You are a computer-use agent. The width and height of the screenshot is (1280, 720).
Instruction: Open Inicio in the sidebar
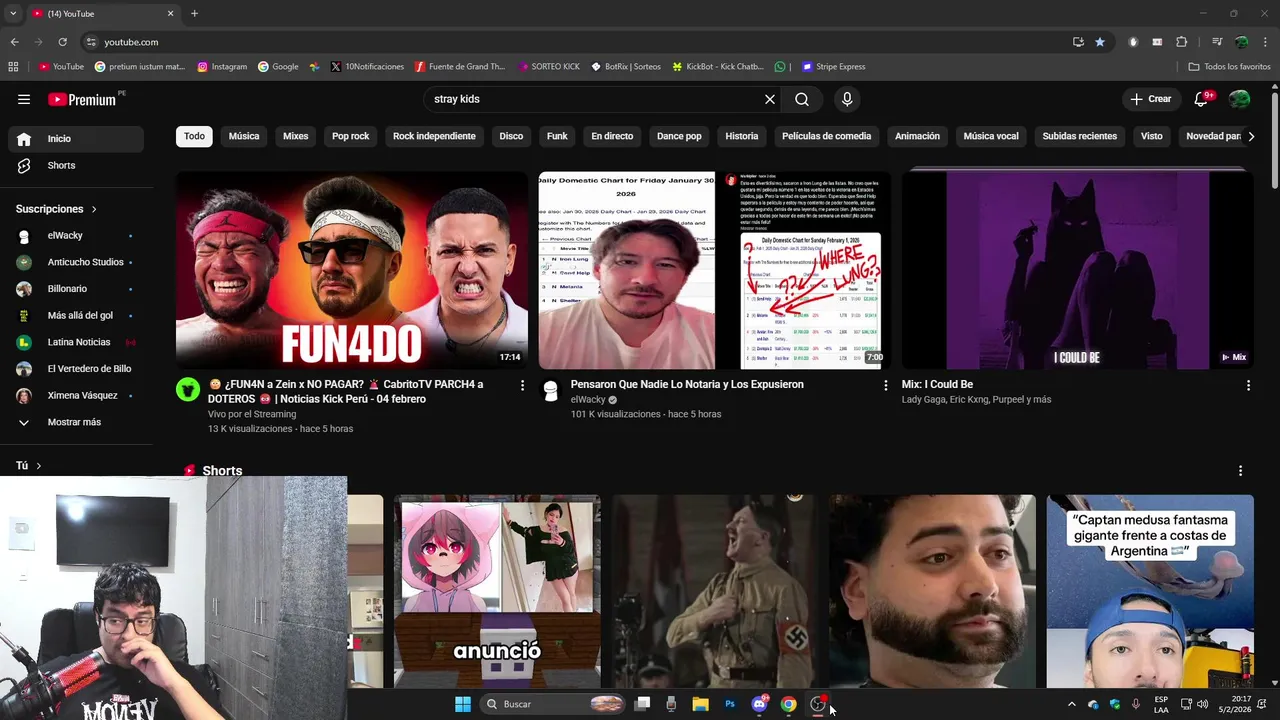point(76,139)
